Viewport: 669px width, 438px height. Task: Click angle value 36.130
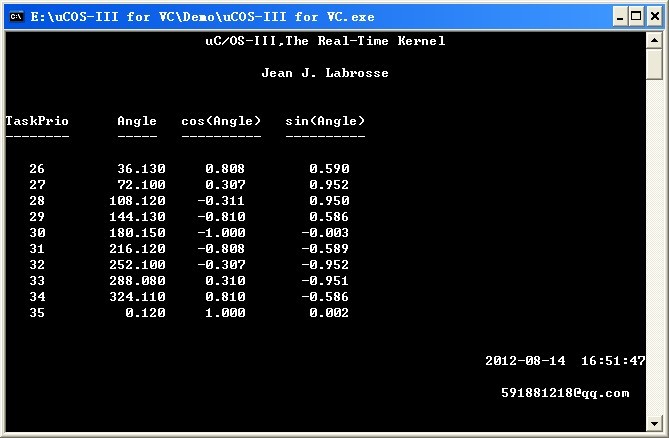click(x=141, y=169)
